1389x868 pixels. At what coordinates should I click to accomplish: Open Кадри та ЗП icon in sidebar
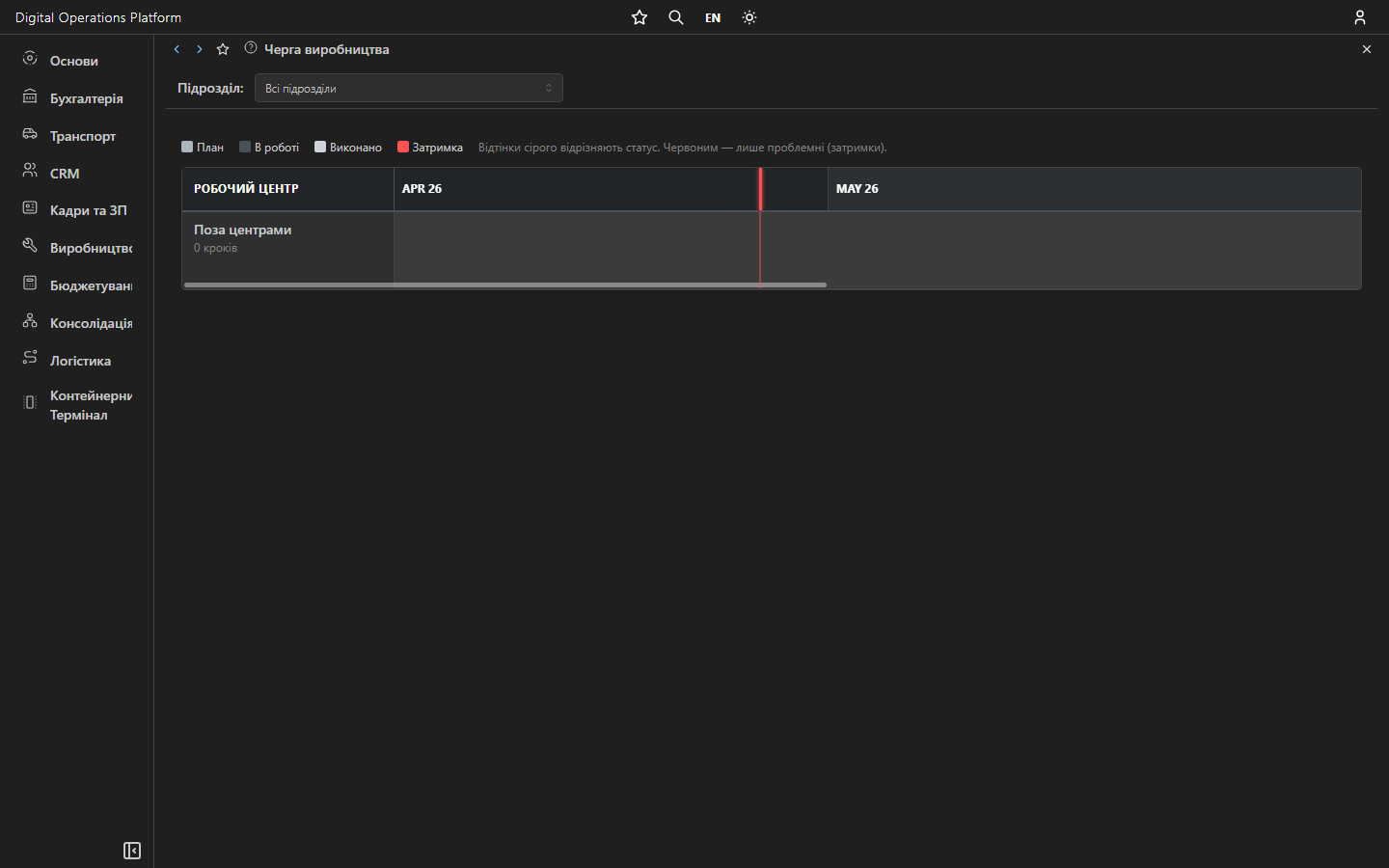(30, 208)
